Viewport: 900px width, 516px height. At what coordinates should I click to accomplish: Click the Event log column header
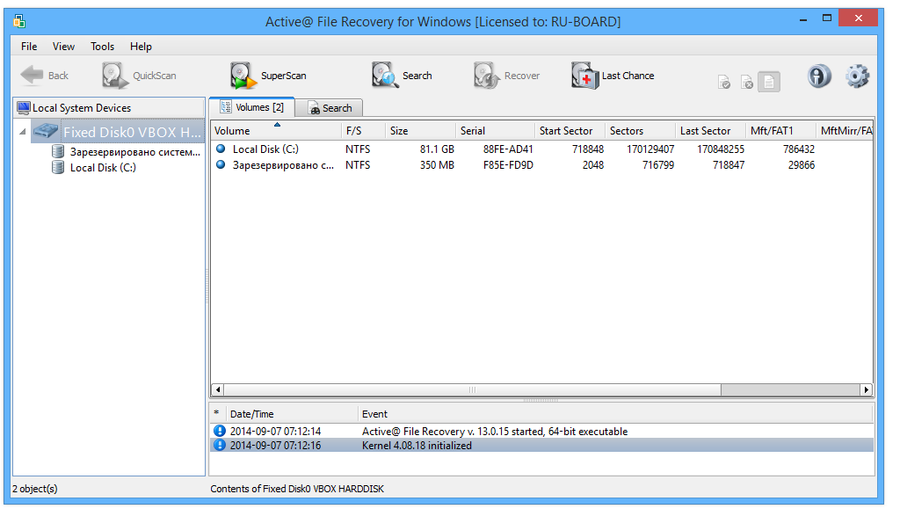(x=615, y=414)
